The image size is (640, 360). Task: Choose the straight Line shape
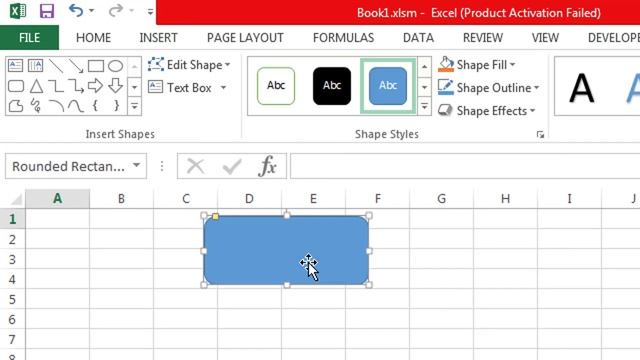[56, 66]
